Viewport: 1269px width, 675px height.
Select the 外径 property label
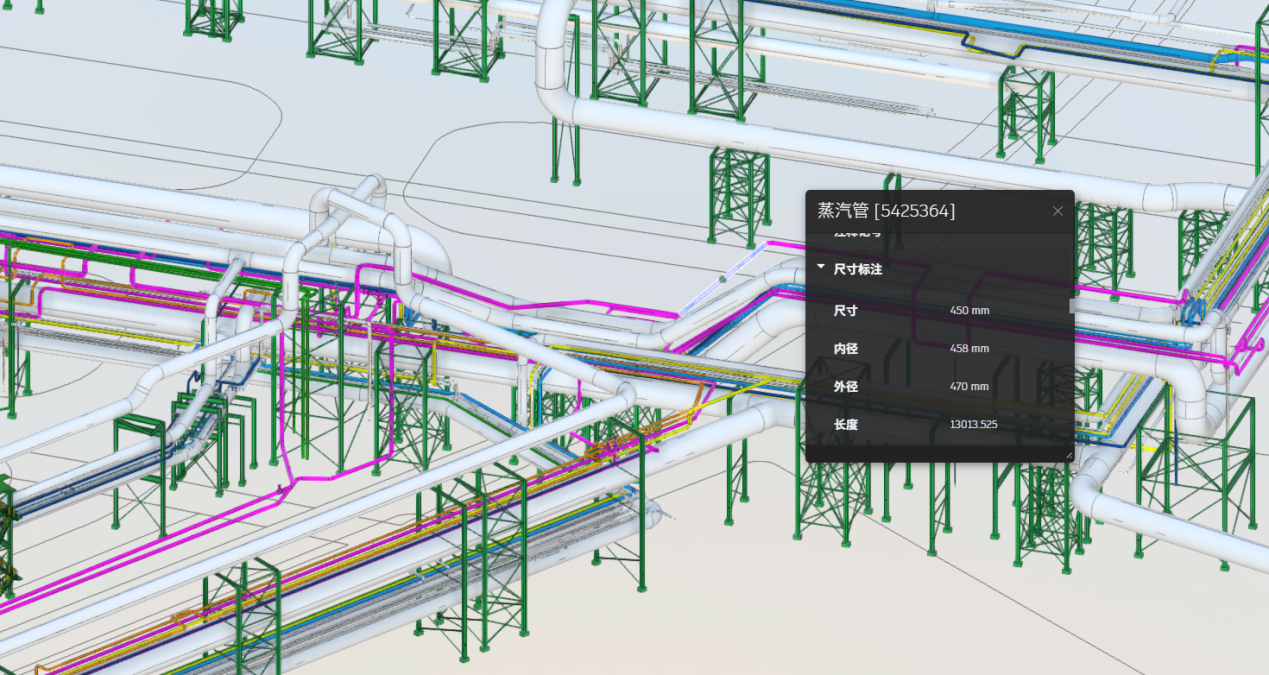tap(846, 387)
